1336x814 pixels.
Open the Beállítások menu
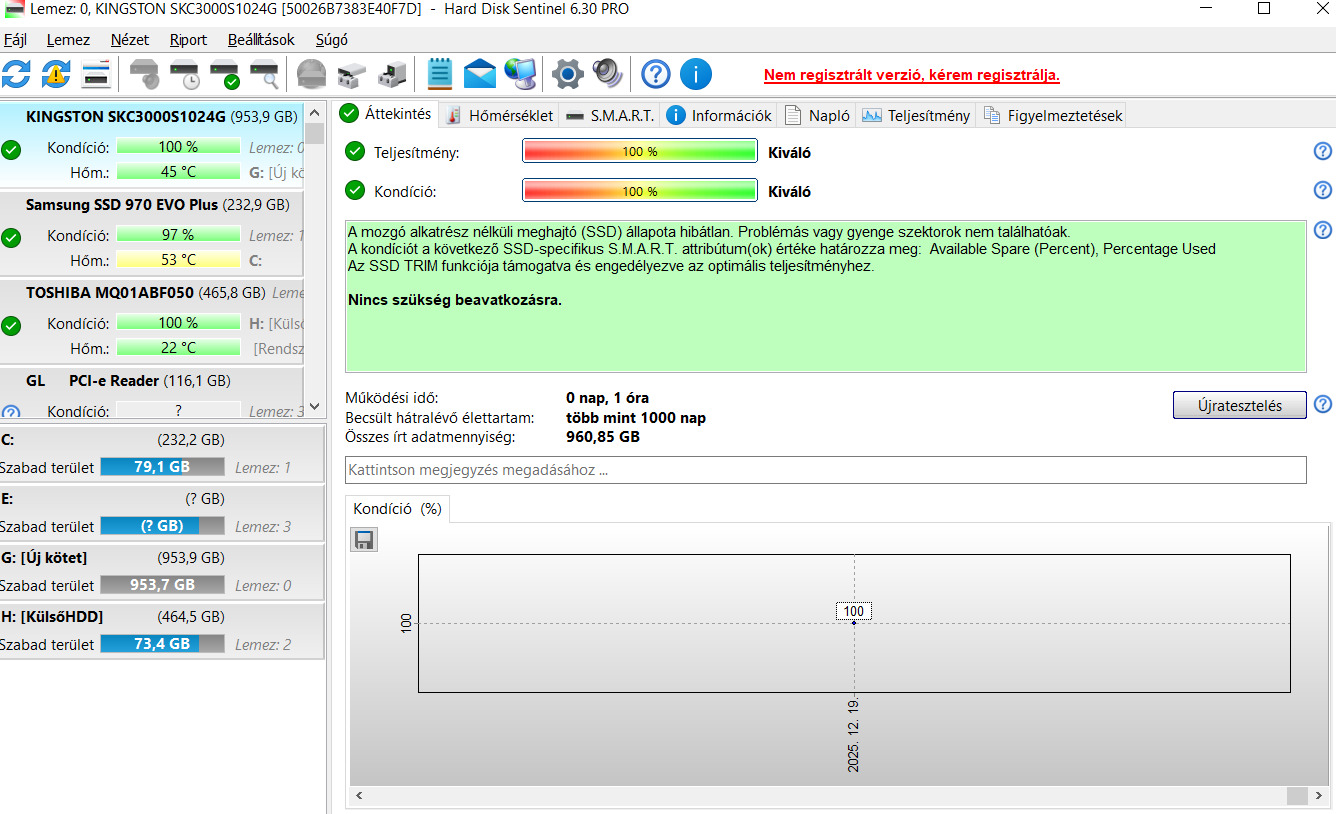(261, 40)
